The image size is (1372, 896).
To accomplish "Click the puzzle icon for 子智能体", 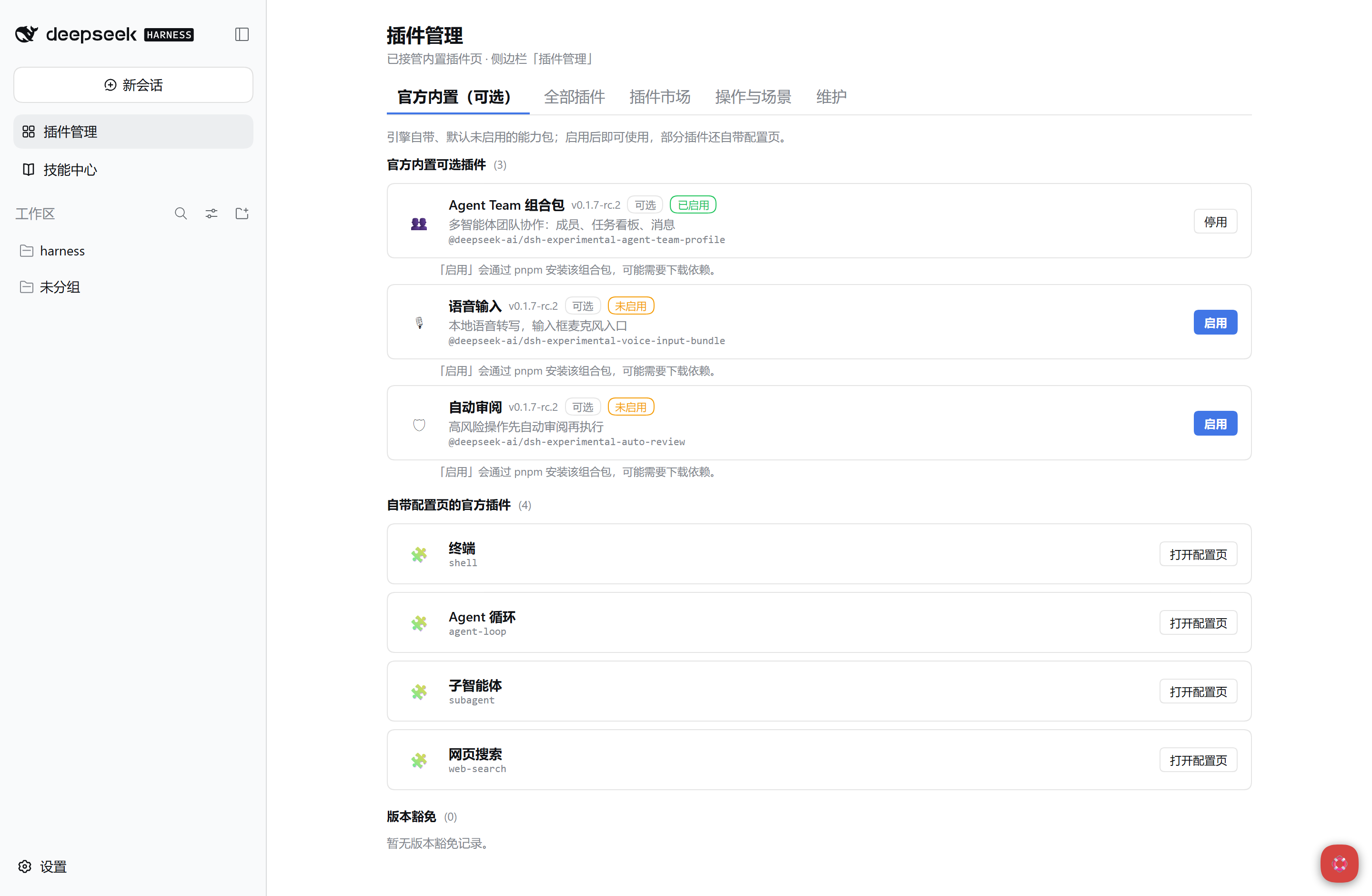I will coord(419,692).
